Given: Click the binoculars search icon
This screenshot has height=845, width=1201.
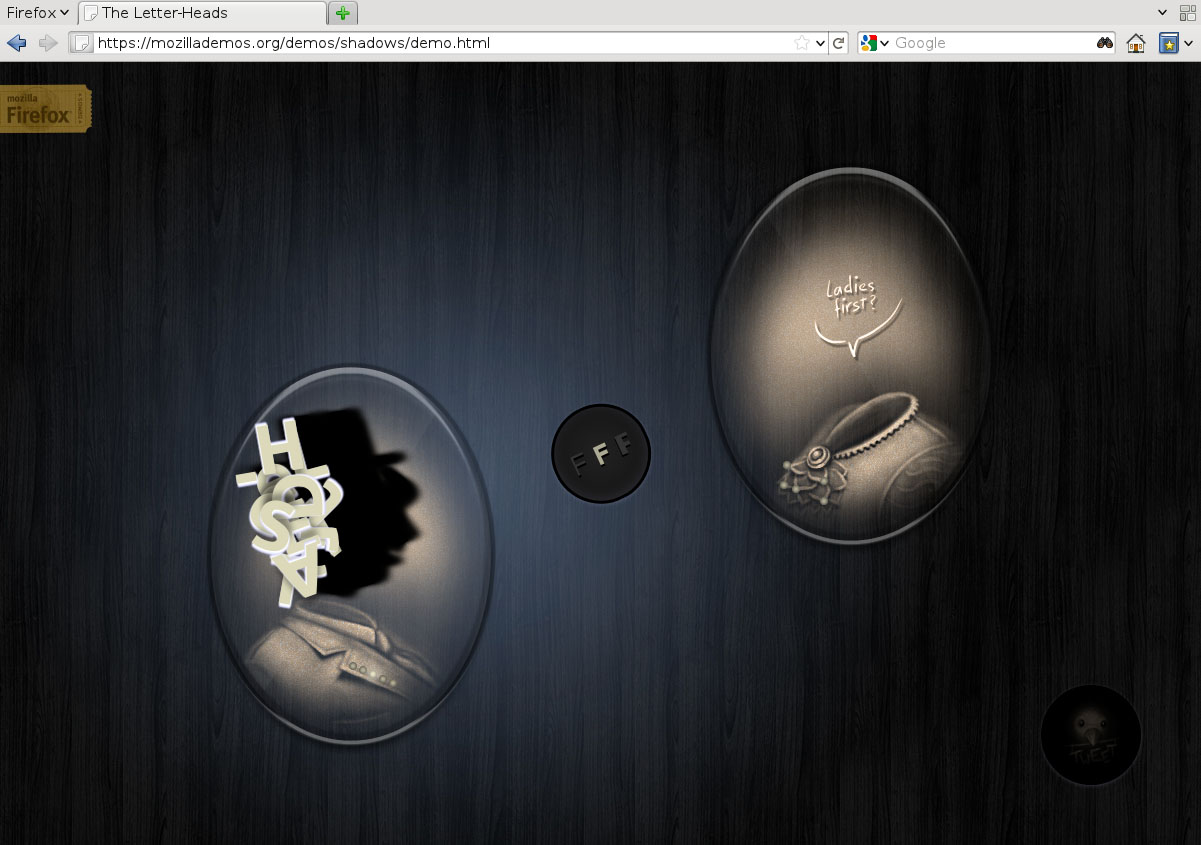Looking at the screenshot, I should (1104, 43).
